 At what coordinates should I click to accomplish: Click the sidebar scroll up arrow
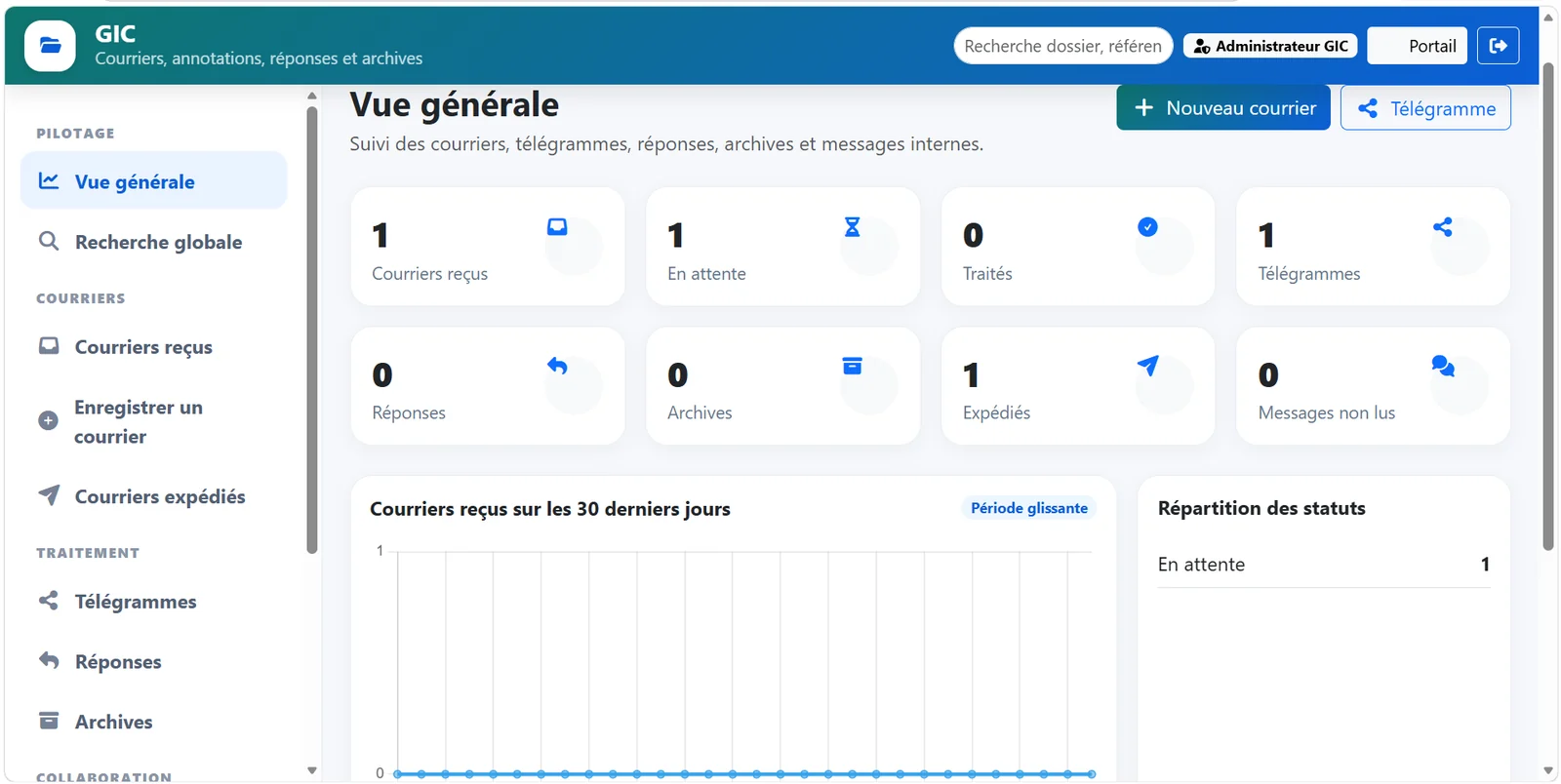click(x=312, y=96)
